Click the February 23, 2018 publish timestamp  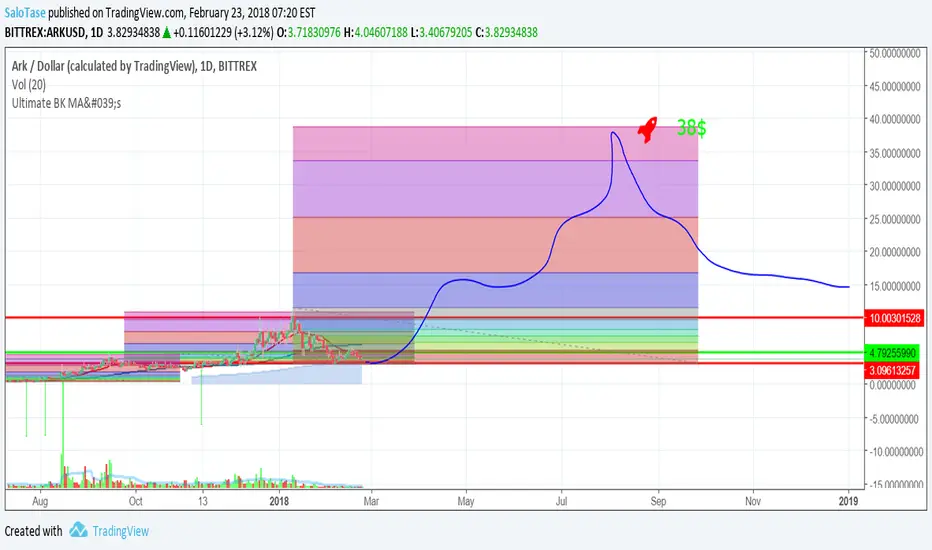(x=252, y=12)
